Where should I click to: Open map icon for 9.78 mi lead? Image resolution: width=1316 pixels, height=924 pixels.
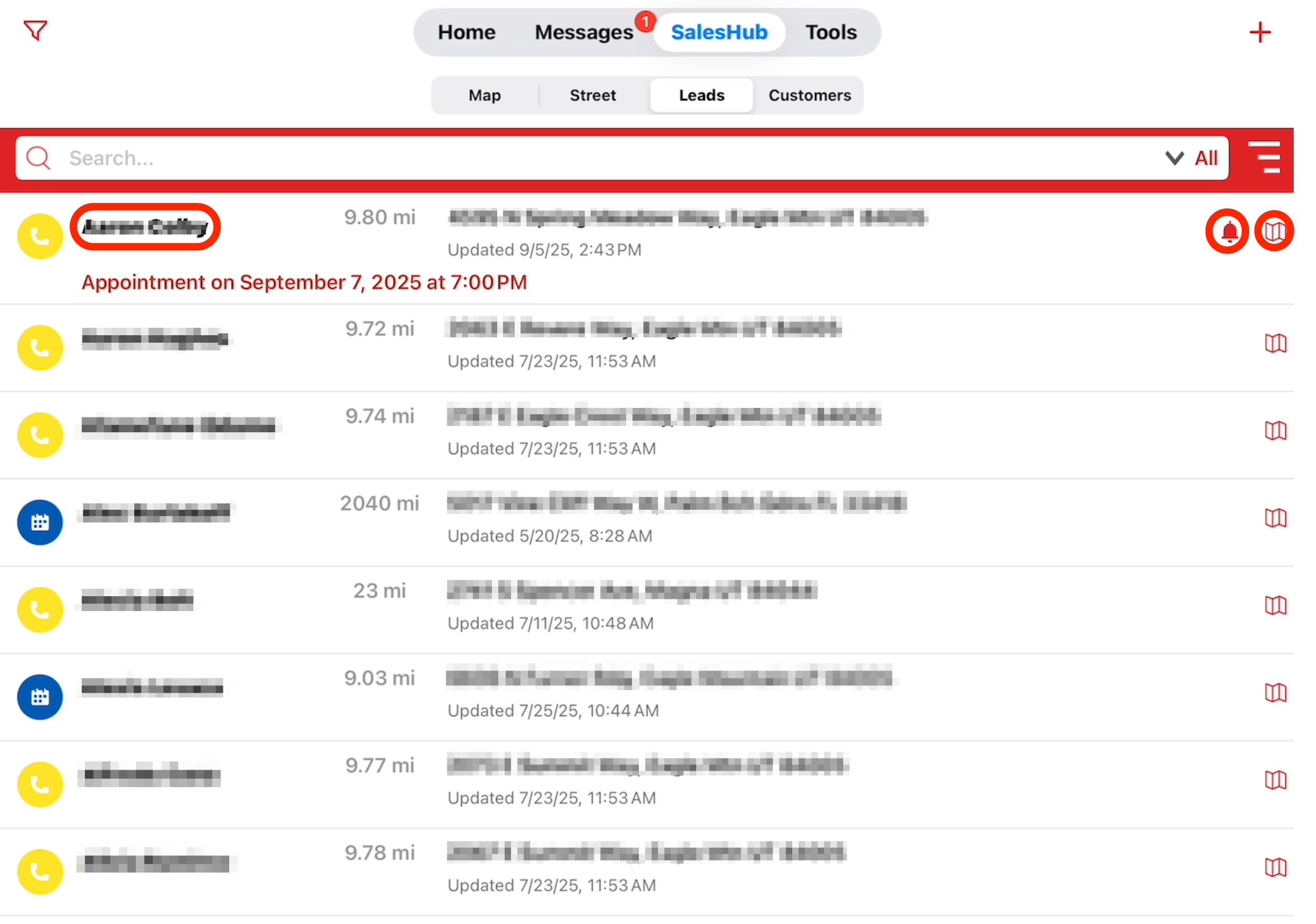coord(1275,867)
